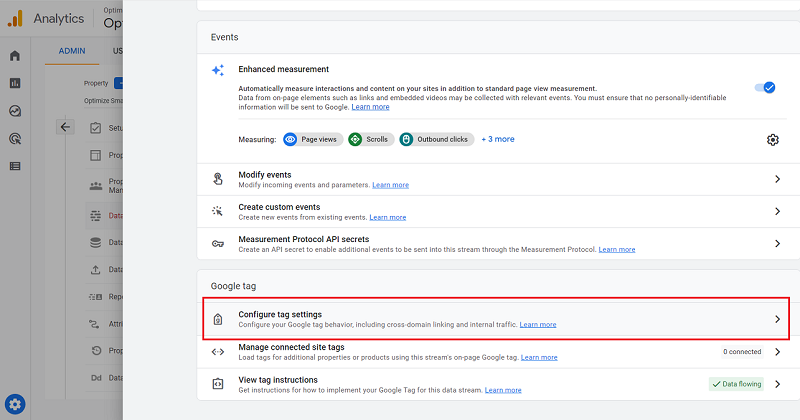Open Learn more for connected site tags
800x420 pixels.
[x=539, y=358]
